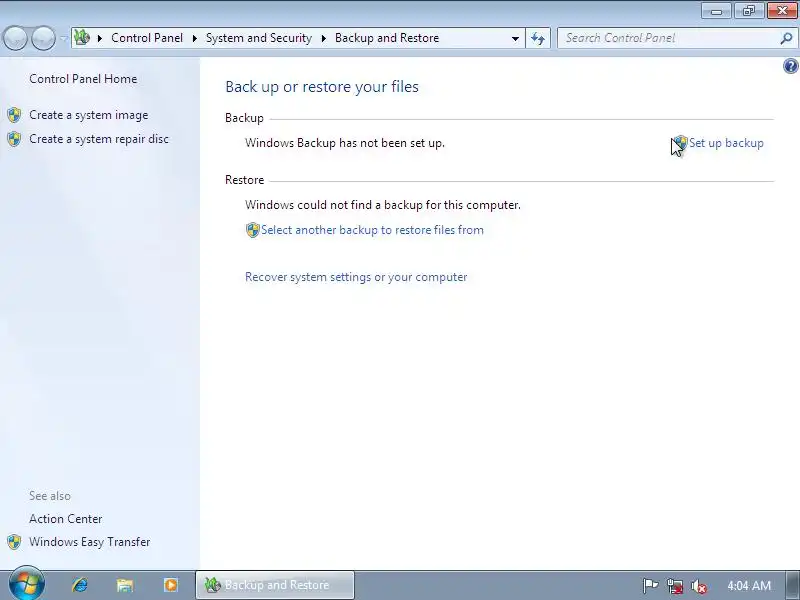The width and height of the screenshot is (800, 600).
Task: Open Control Panel Home link
Action: click(83, 79)
